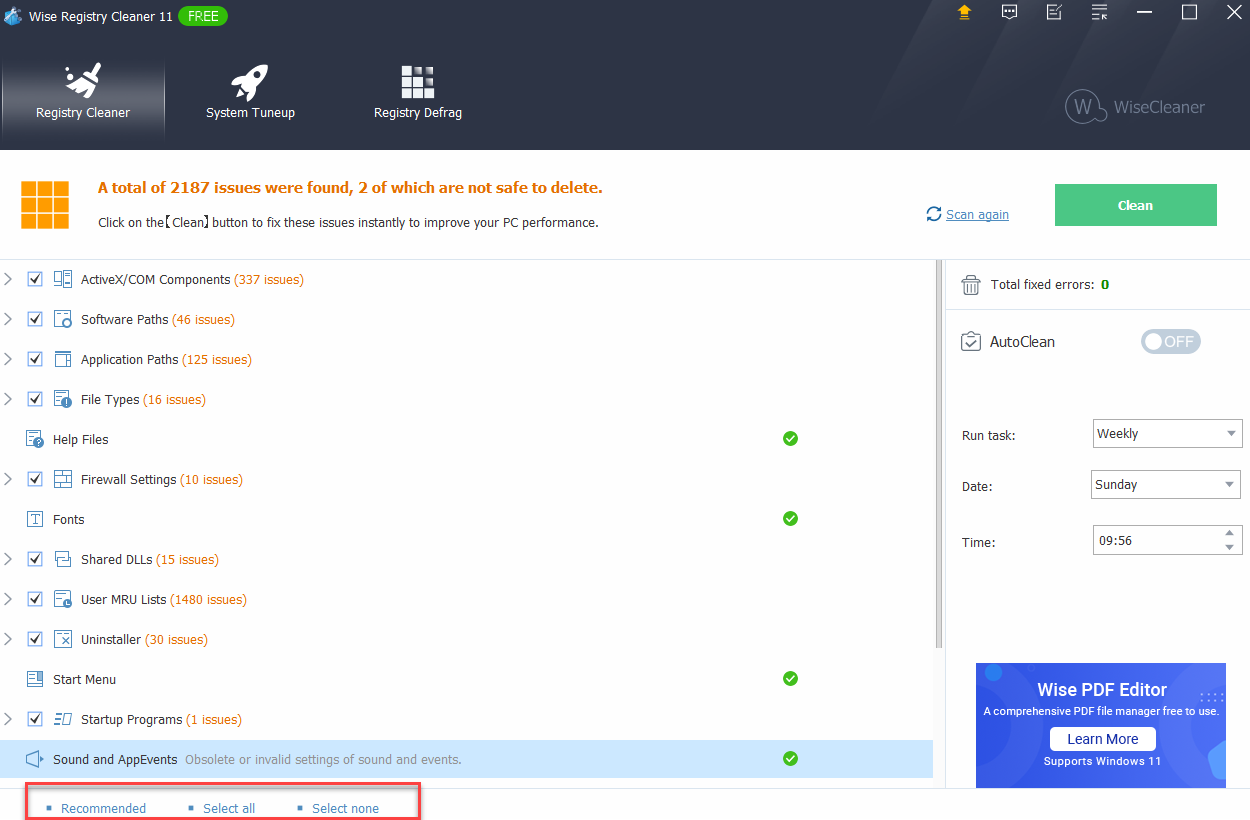Uncheck the ActiveX/COM Components checkbox
This screenshot has width=1250, height=820.
(x=35, y=279)
